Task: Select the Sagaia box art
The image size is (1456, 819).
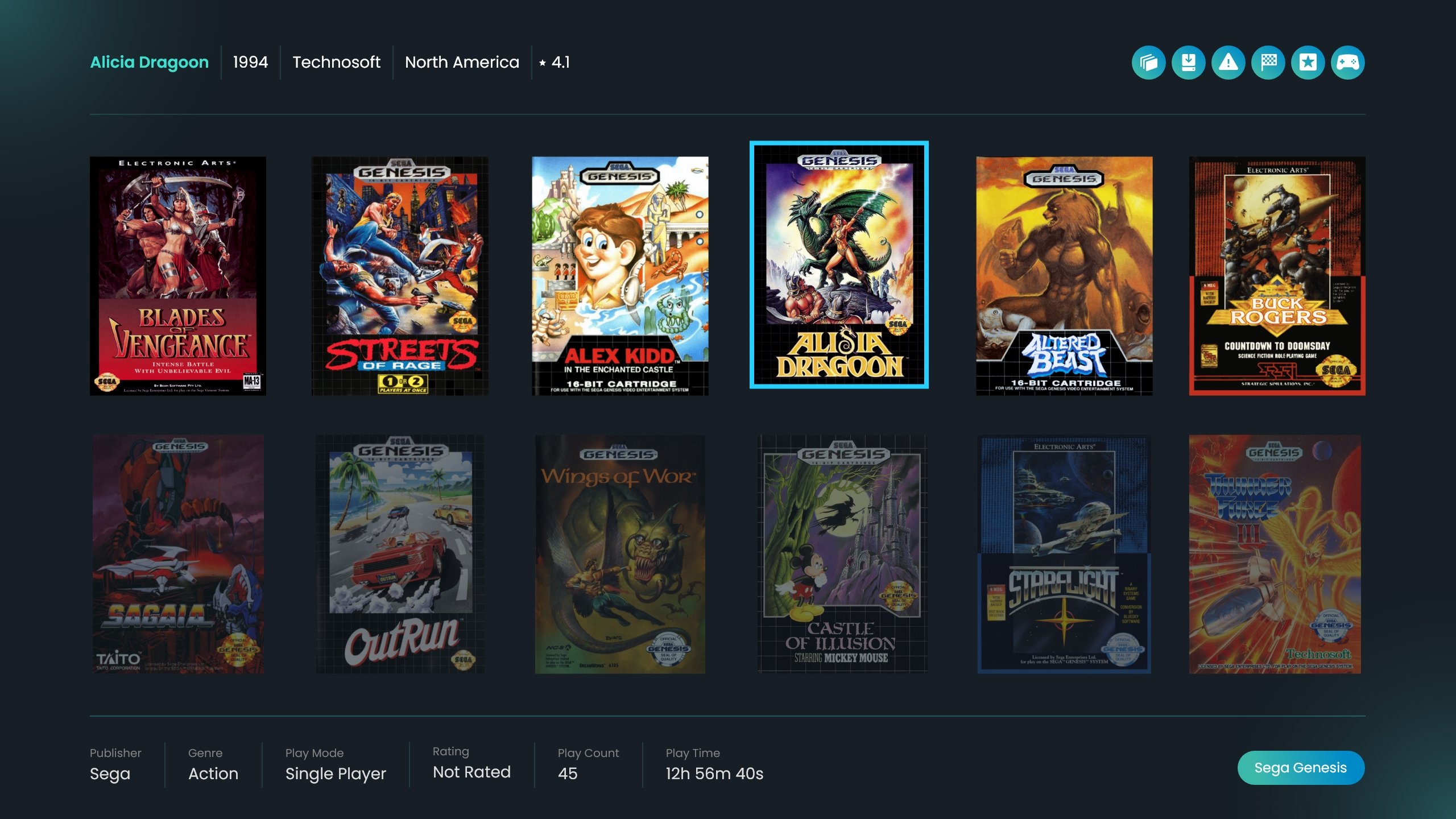Action: 178,555
